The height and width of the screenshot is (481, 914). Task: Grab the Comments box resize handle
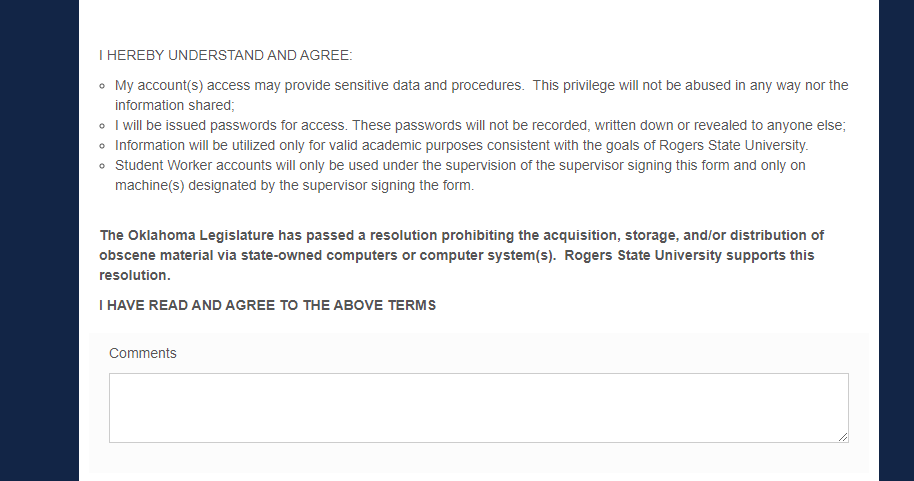point(843,437)
